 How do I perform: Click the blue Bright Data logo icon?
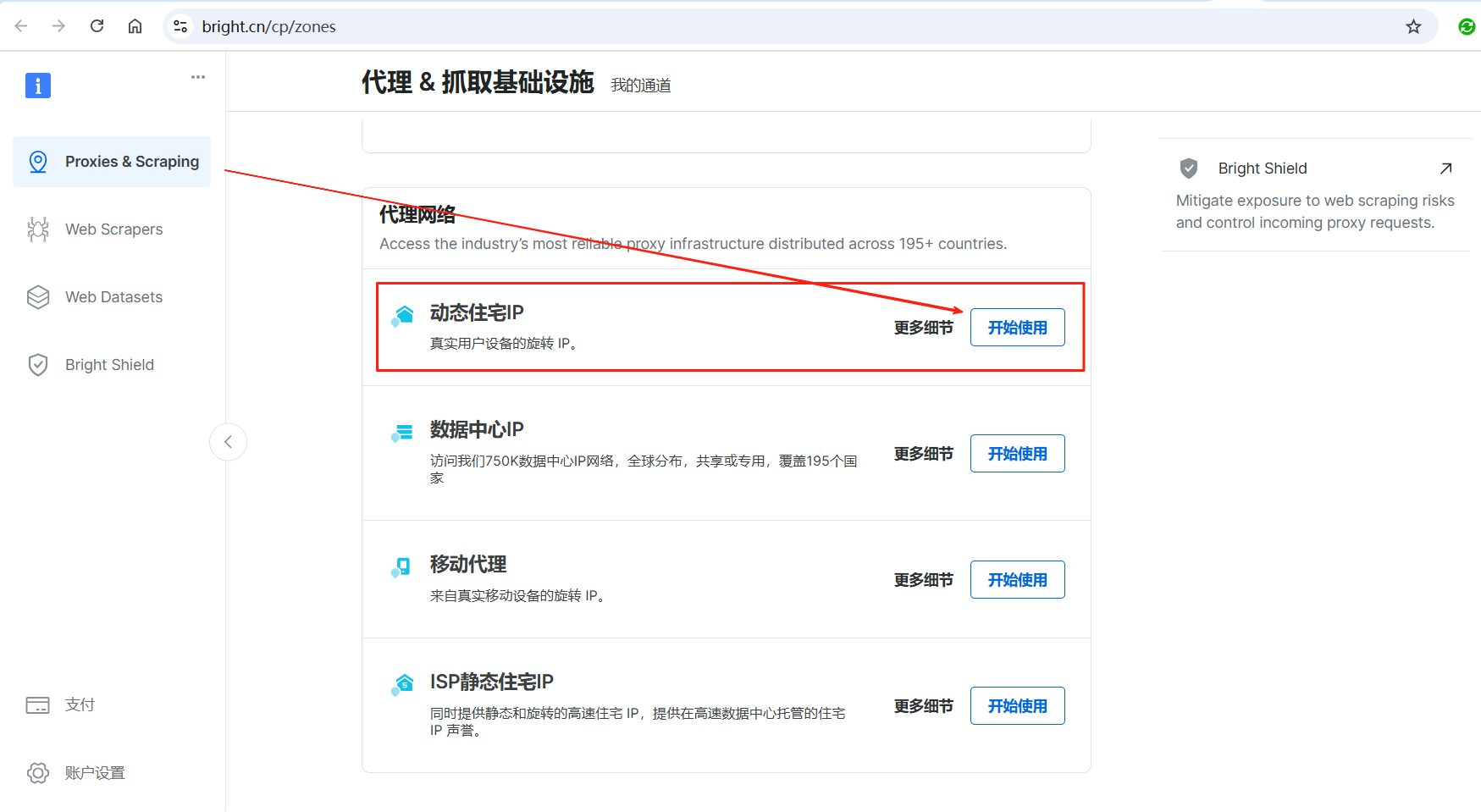tap(38, 86)
